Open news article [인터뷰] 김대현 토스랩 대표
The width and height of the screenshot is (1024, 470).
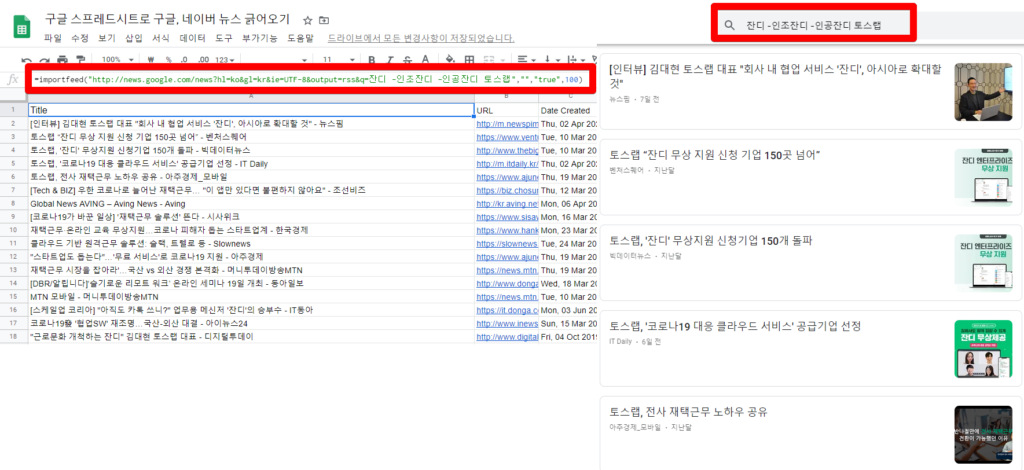click(x=775, y=76)
